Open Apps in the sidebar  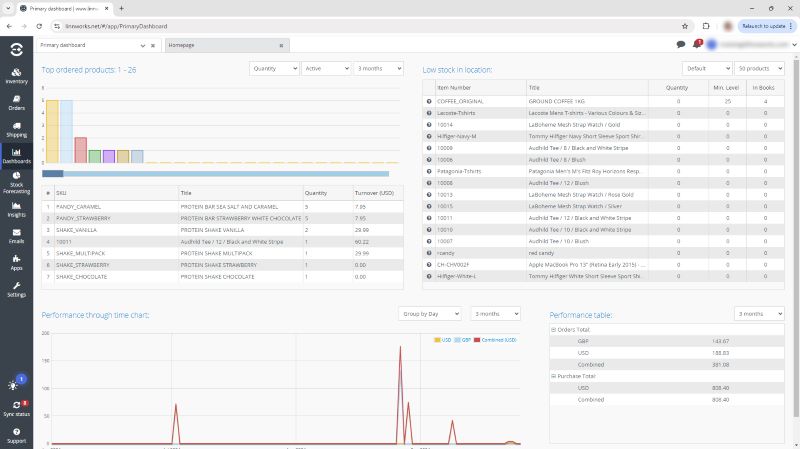[x=16, y=263]
